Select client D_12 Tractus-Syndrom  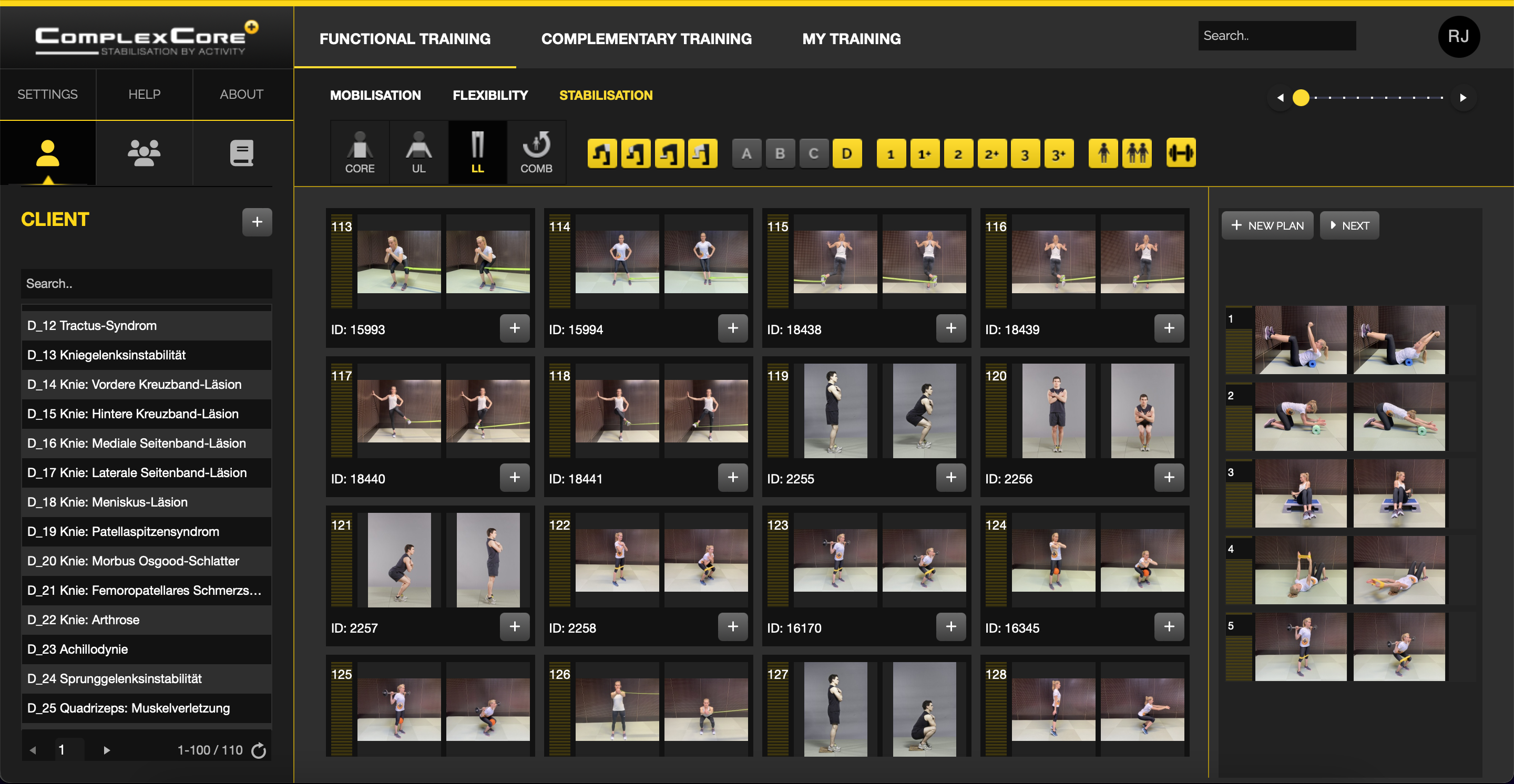click(146, 325)
